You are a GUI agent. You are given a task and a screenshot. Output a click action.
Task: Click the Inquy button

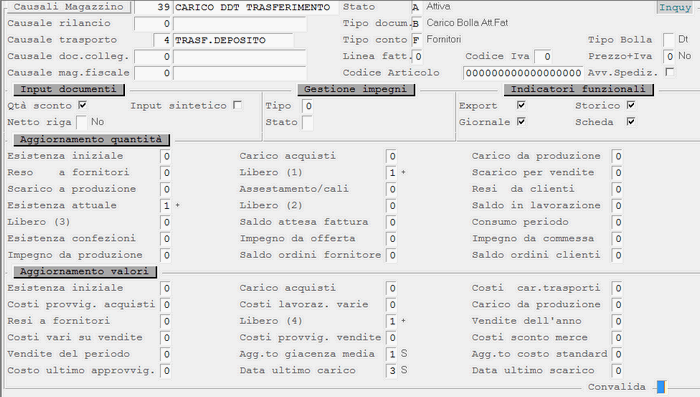tap(675, 8)
